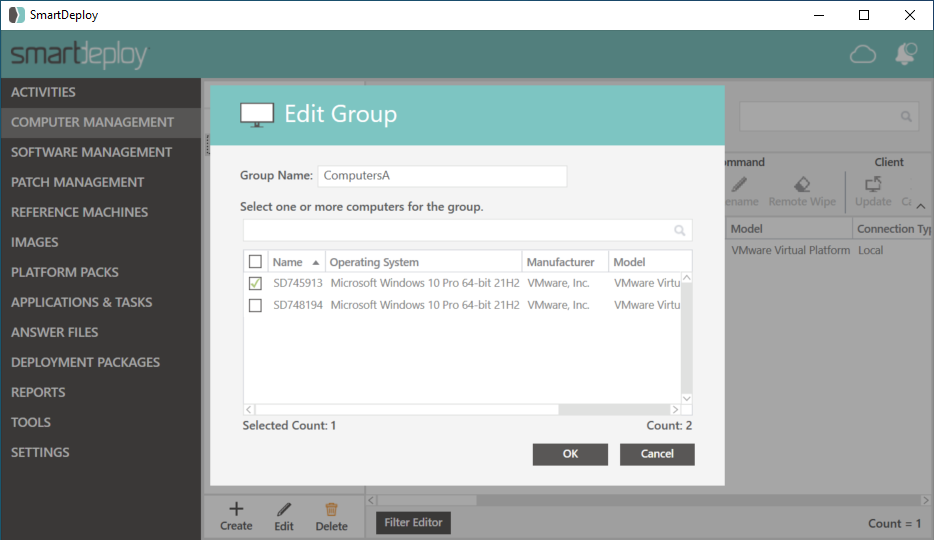Click the monitor icon in Edit Group header

point(257,115)
